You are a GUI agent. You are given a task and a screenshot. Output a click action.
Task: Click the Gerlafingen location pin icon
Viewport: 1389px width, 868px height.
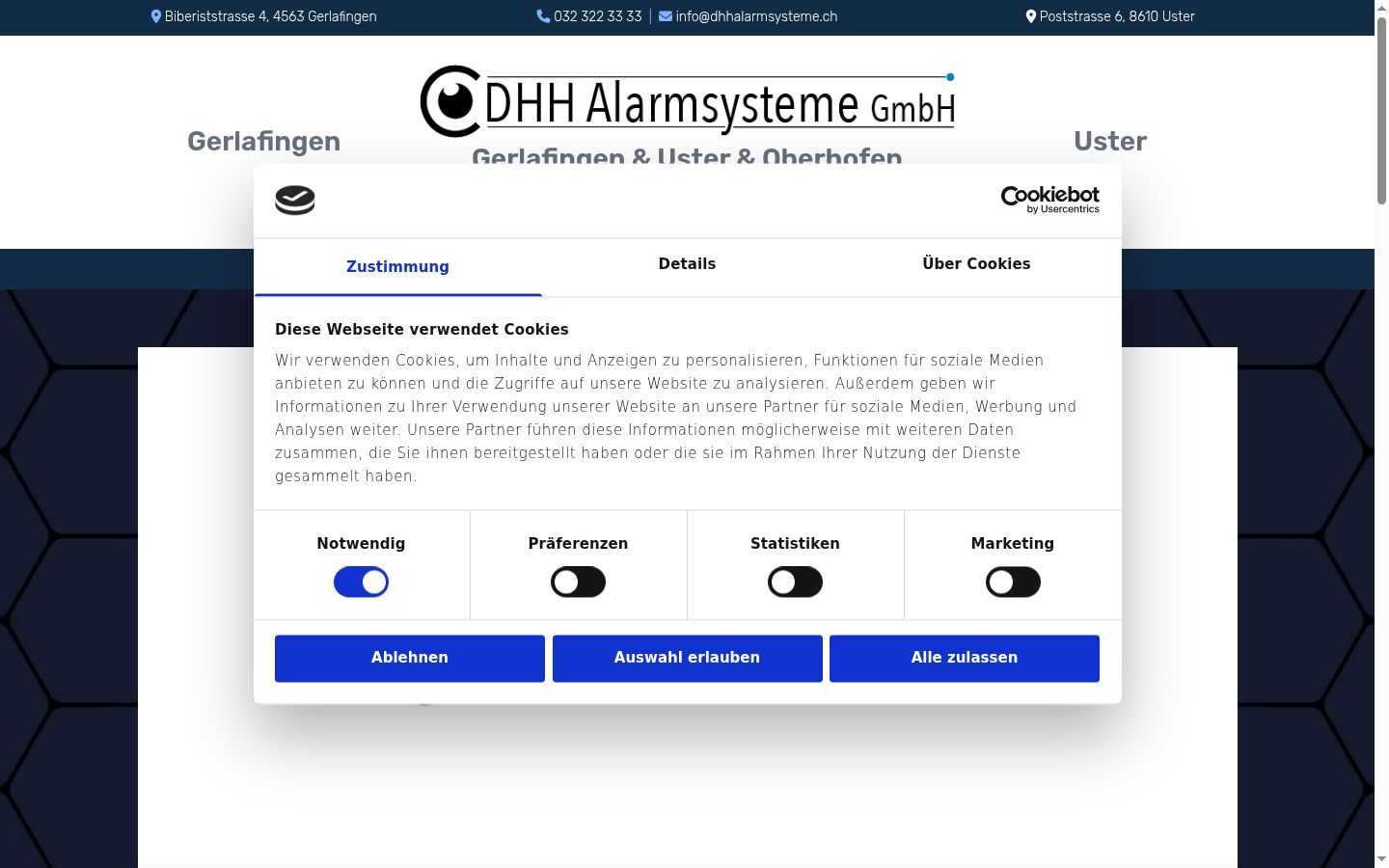tap(156, 16)
